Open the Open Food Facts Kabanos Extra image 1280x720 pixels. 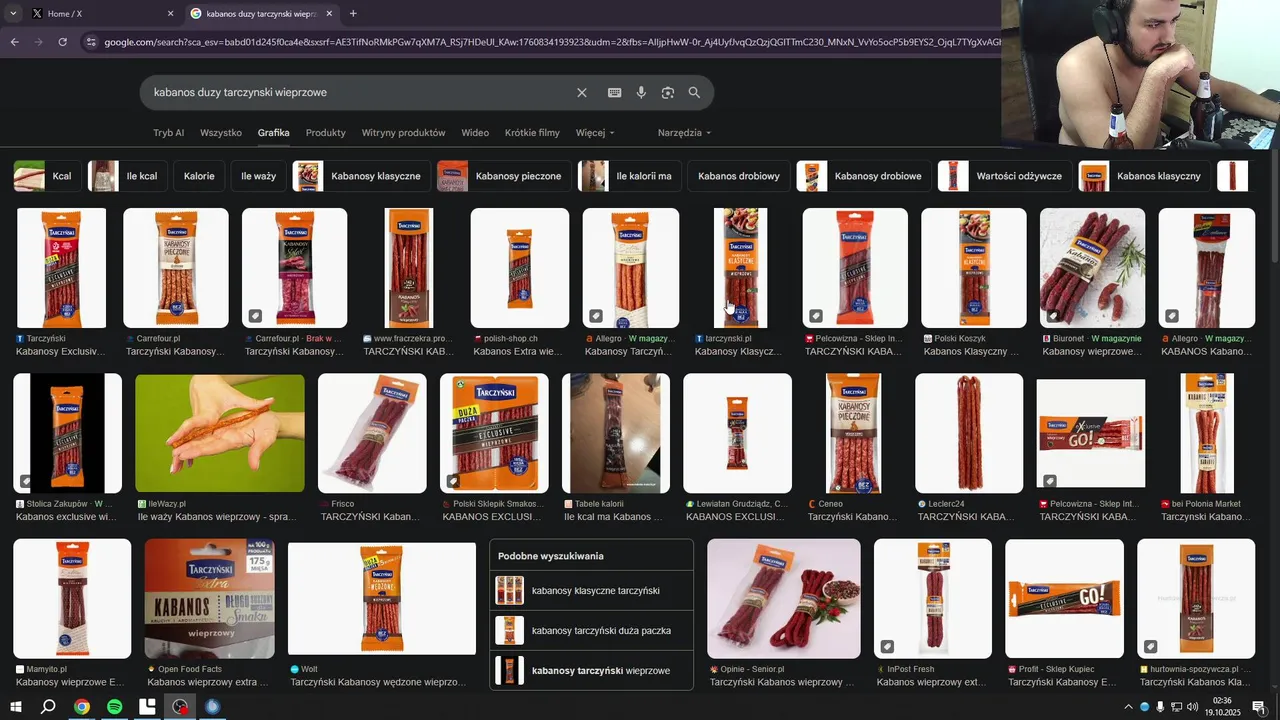pos(209,598)
